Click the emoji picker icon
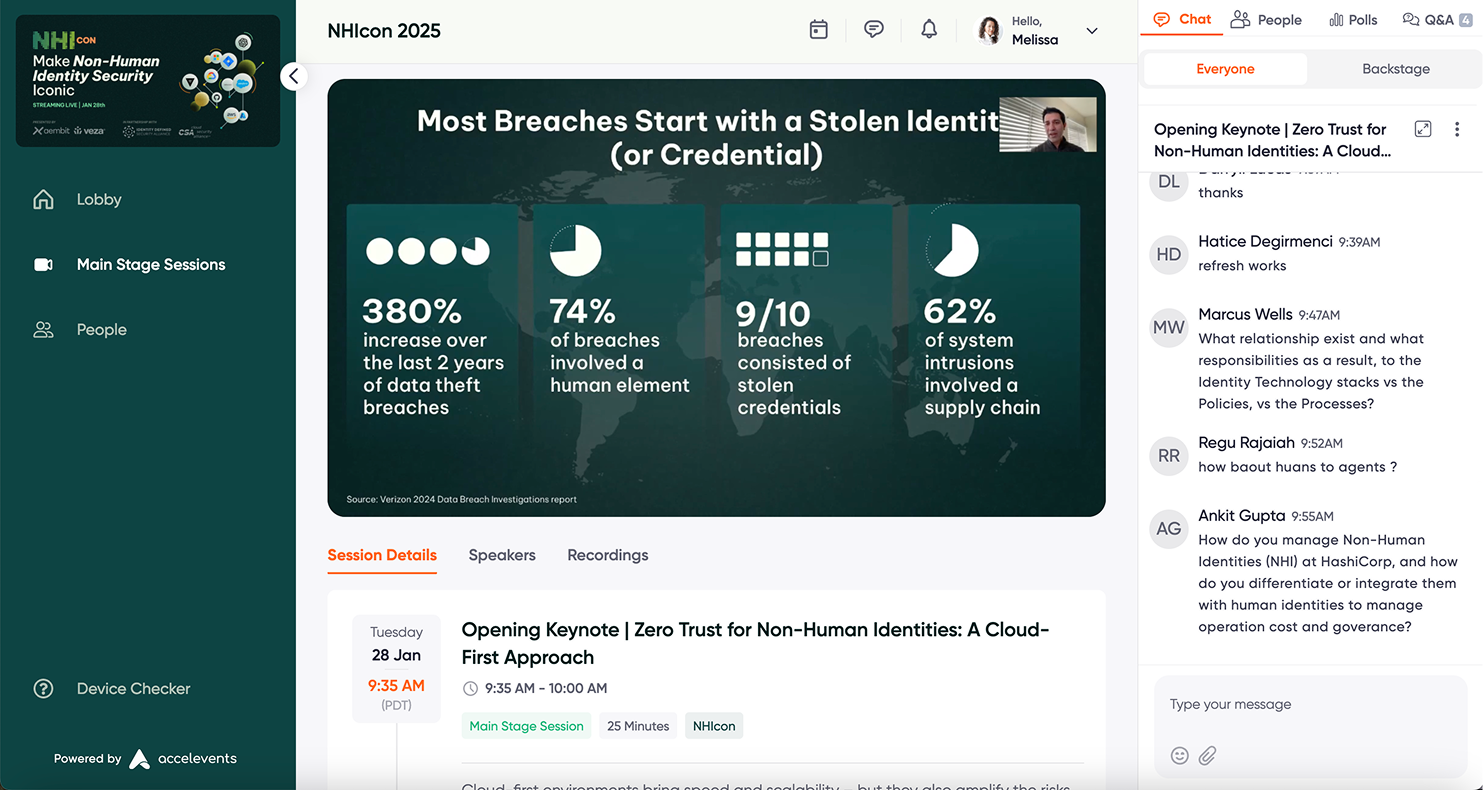 (x=1180, y=756)
